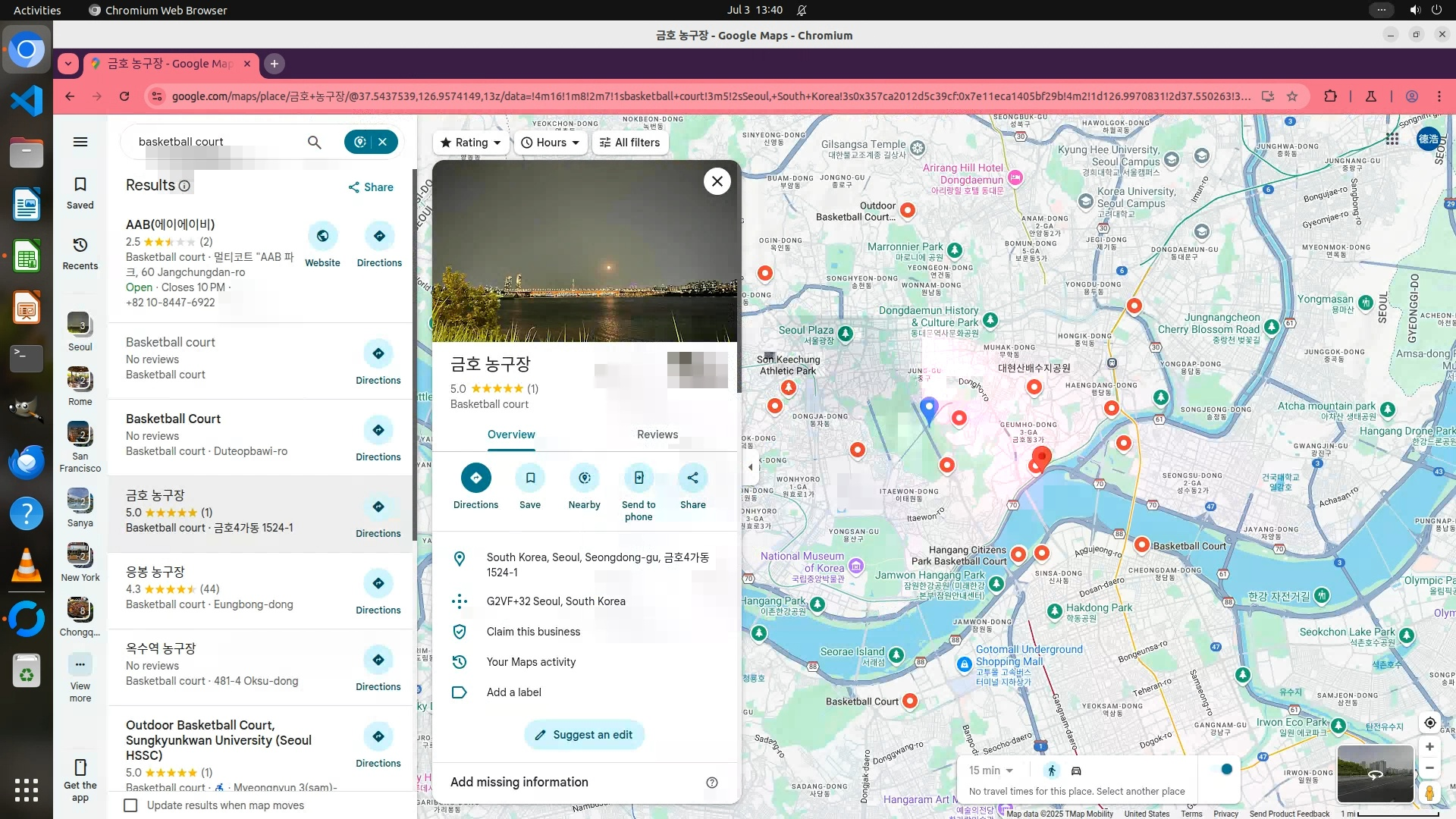Select the driving car travel mode
1456x819 pixels.
click(1076, 771)
